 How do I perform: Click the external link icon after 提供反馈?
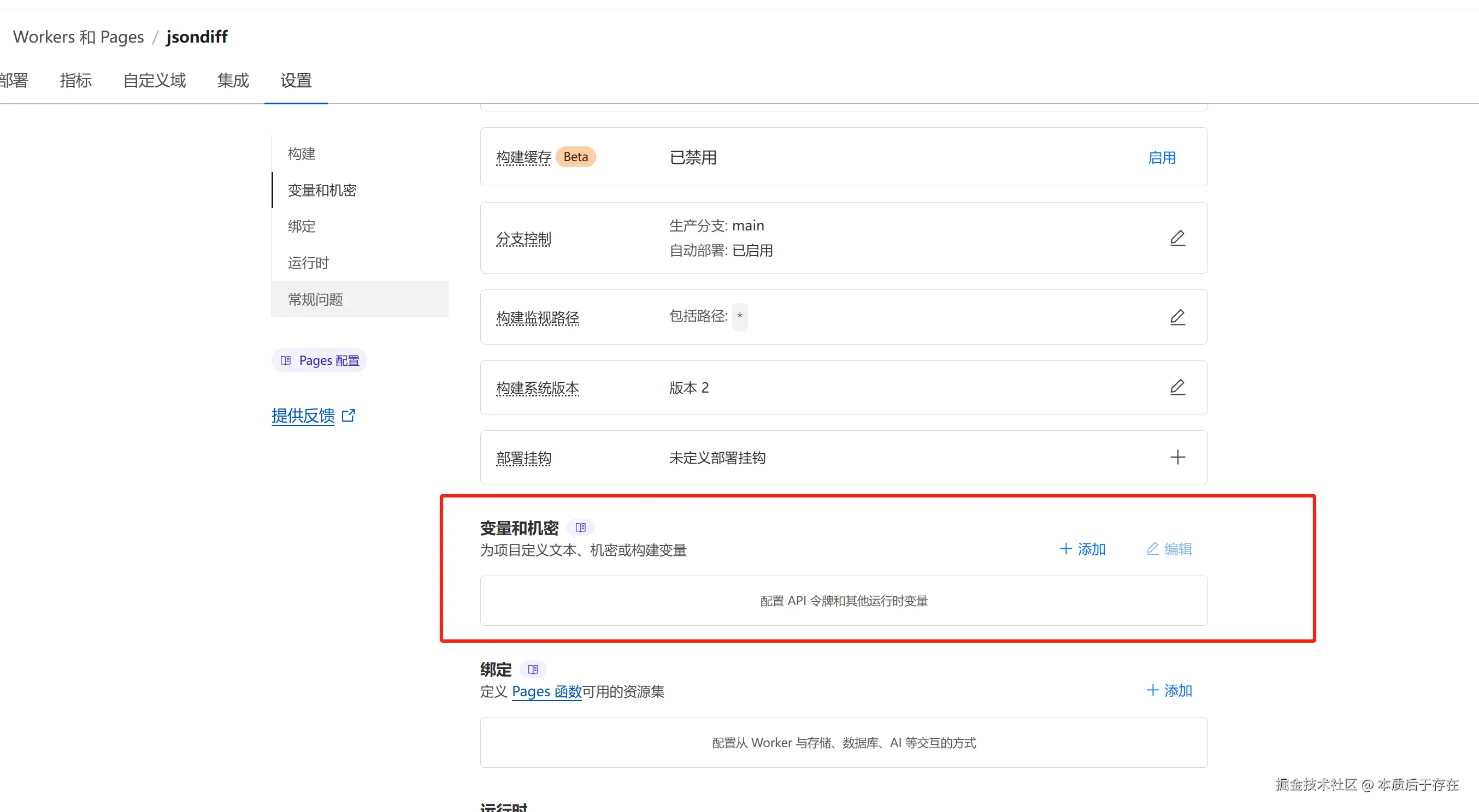pos(349,416)
